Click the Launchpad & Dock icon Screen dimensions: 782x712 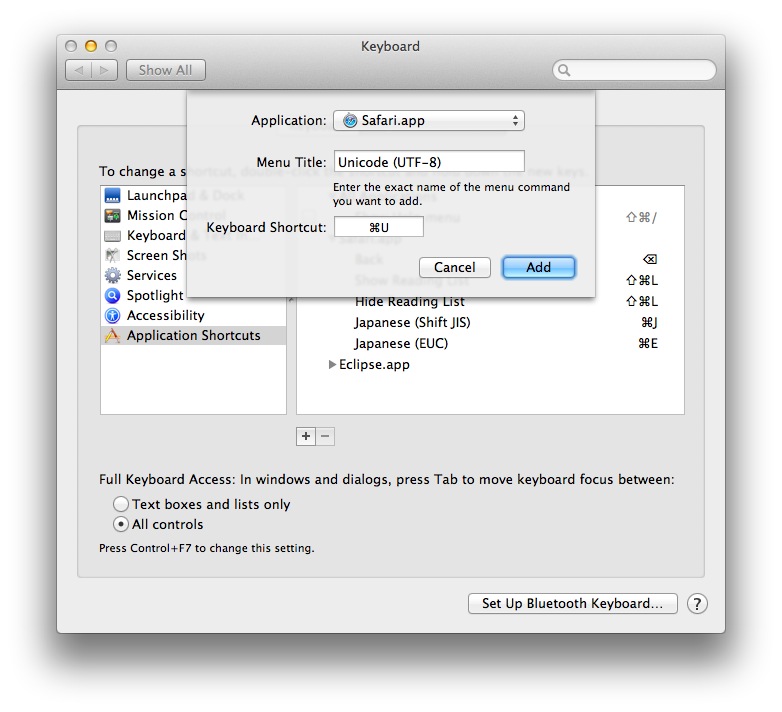click(112, 195)
